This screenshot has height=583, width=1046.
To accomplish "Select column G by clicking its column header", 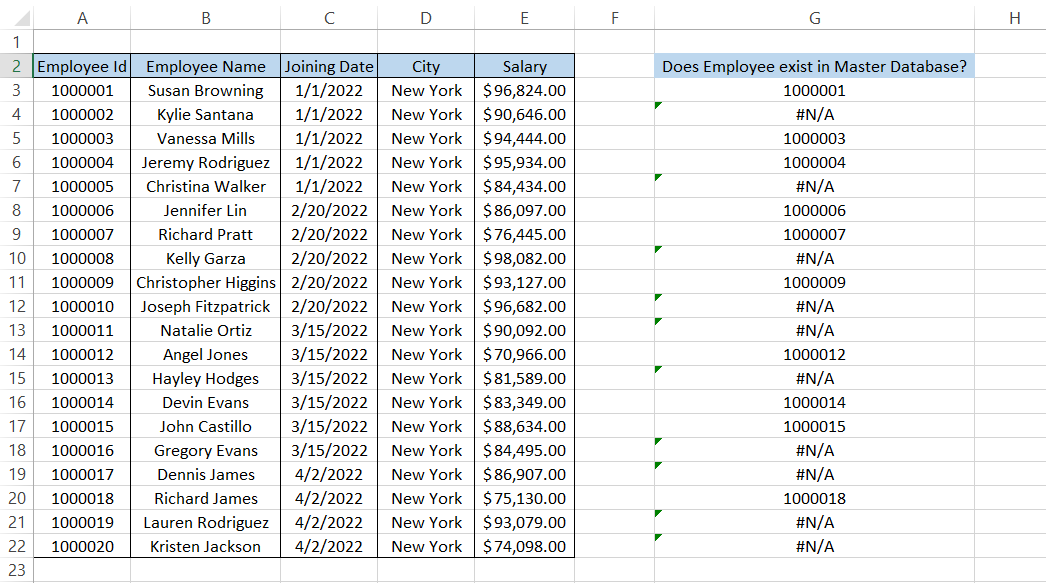I will pyautogui.click(x=814, y=17).
